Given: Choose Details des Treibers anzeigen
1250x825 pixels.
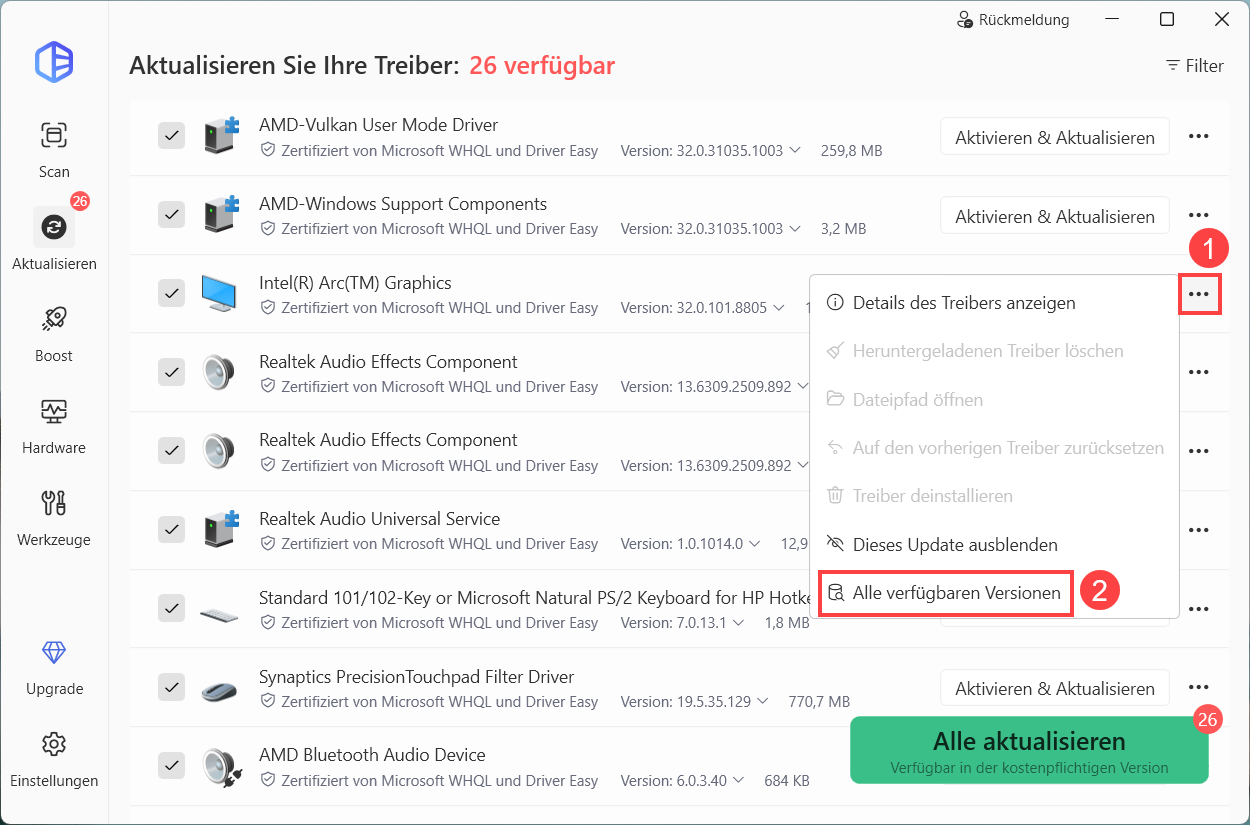Looking at the screenshot, I should coord(994,303).
